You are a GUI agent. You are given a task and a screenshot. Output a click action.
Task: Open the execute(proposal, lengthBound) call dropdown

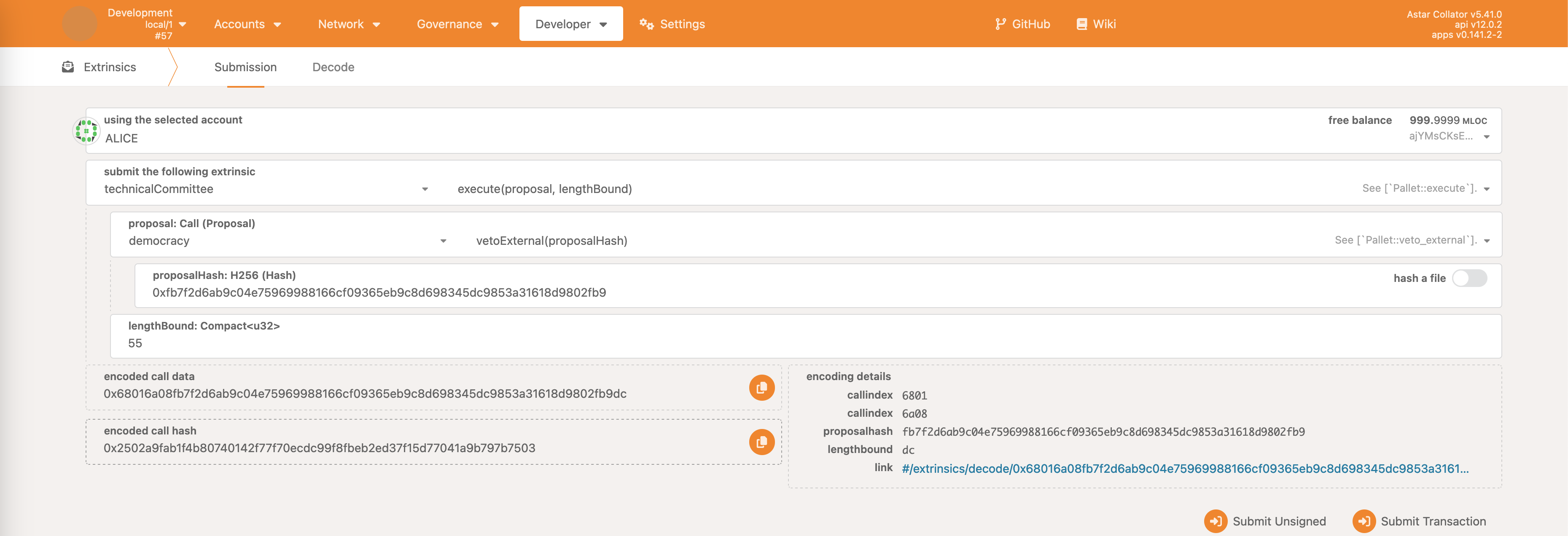(1487, 189)
